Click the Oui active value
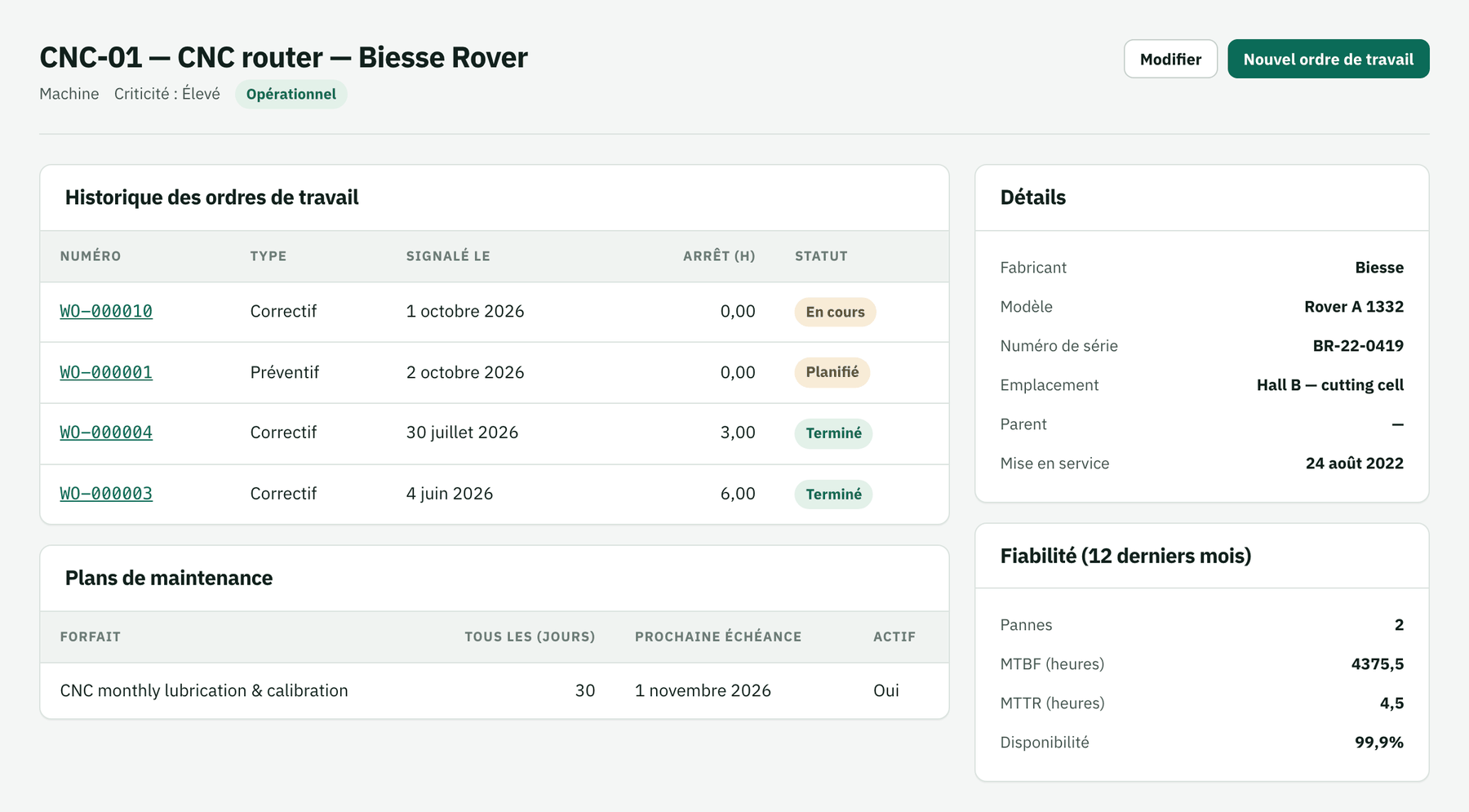 click(886, 690)
